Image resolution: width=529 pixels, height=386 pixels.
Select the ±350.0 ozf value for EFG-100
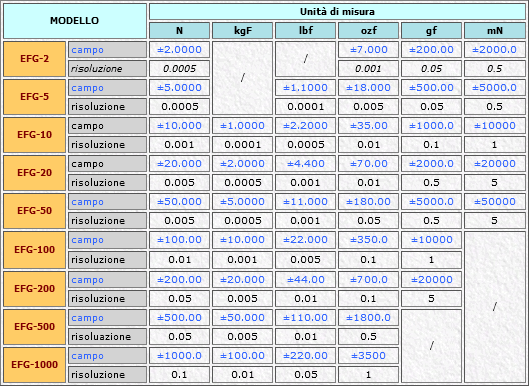tap(369, 240)
